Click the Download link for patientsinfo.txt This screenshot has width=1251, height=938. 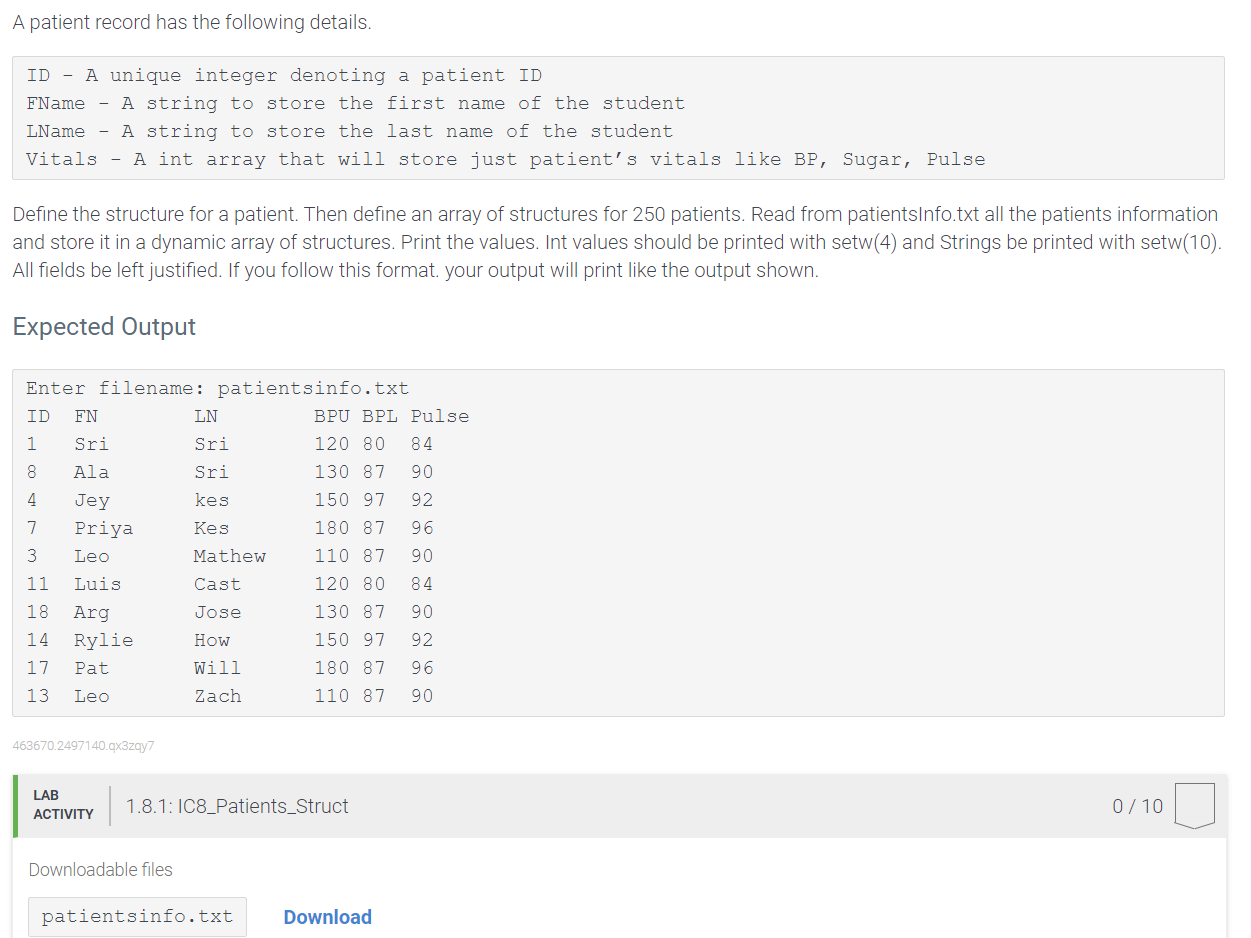(327, 916)
